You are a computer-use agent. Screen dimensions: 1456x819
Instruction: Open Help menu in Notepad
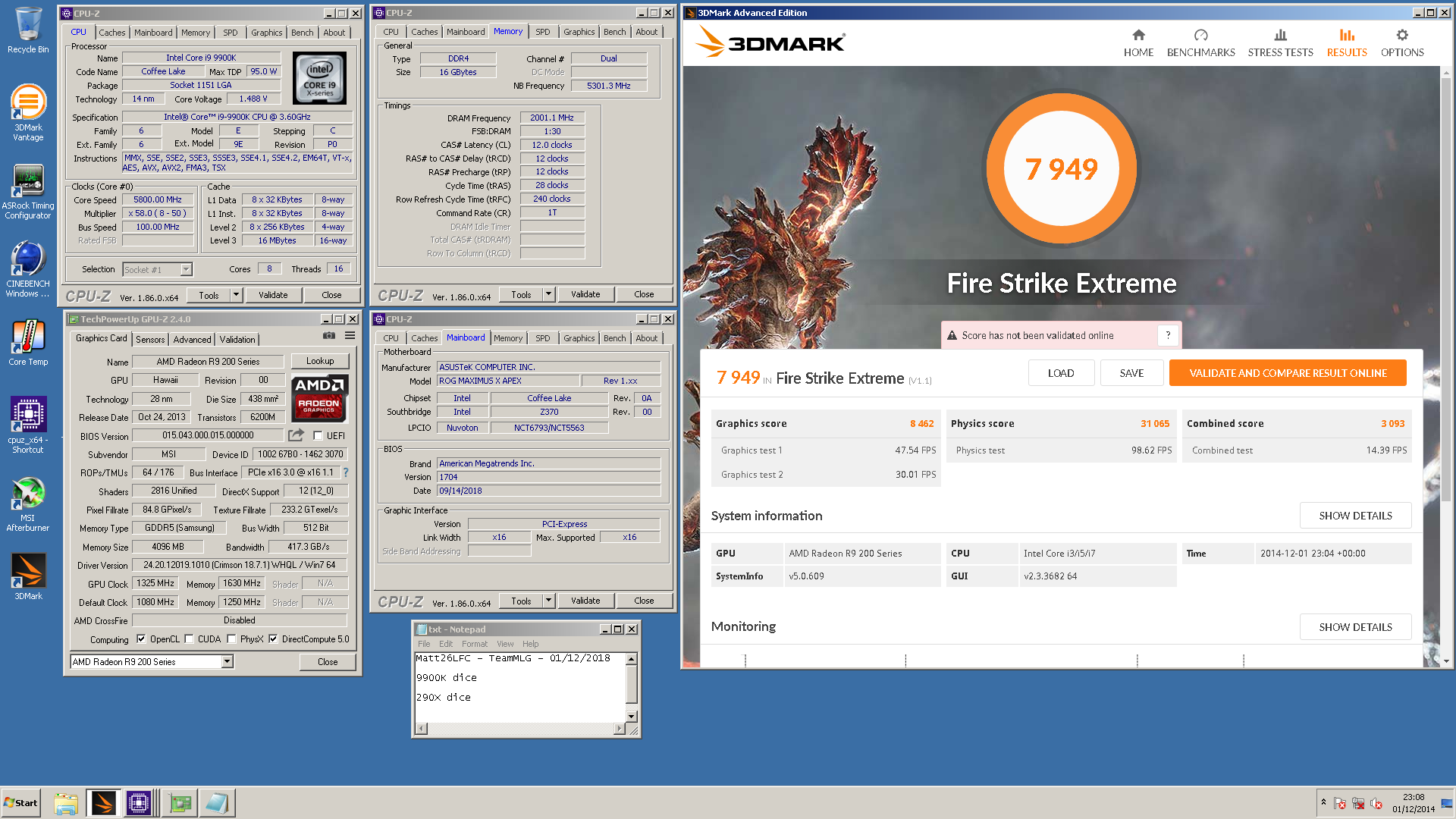click(530, 644)
